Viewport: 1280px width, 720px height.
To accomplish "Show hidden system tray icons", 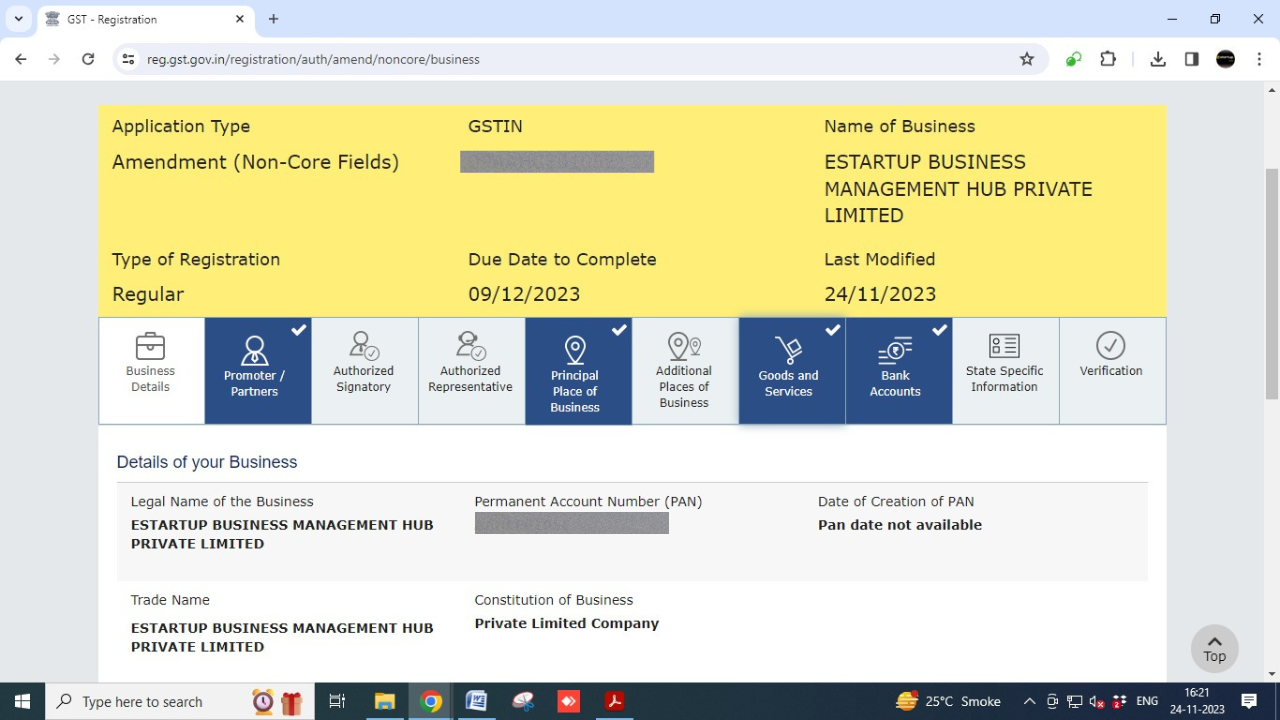I will (1029, 701).
